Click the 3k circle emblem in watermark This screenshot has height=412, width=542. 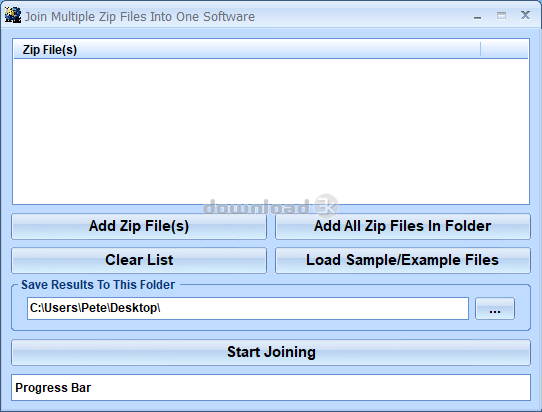tap(326, 206)
